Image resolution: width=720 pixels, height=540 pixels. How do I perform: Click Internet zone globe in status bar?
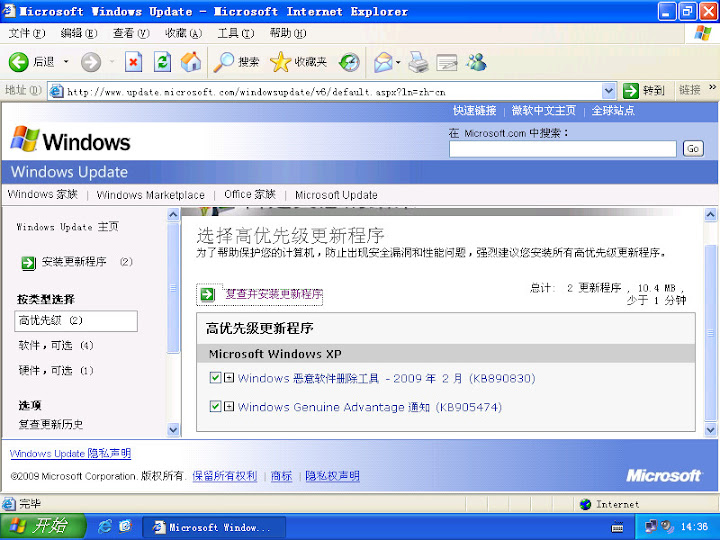point(585,504)
